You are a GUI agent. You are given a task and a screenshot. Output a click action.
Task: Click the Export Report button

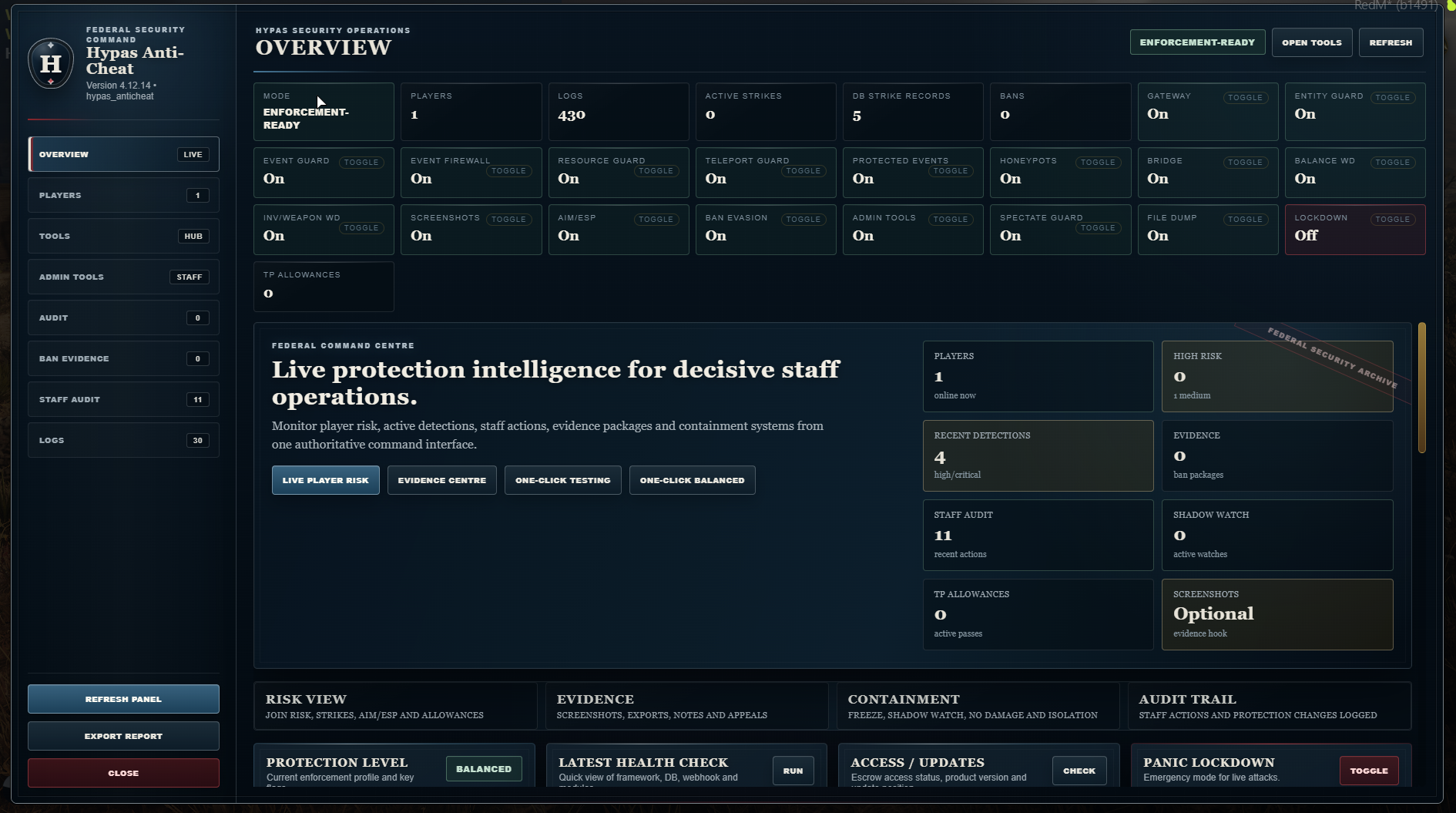pyautogui.click(x=123, y=736)
